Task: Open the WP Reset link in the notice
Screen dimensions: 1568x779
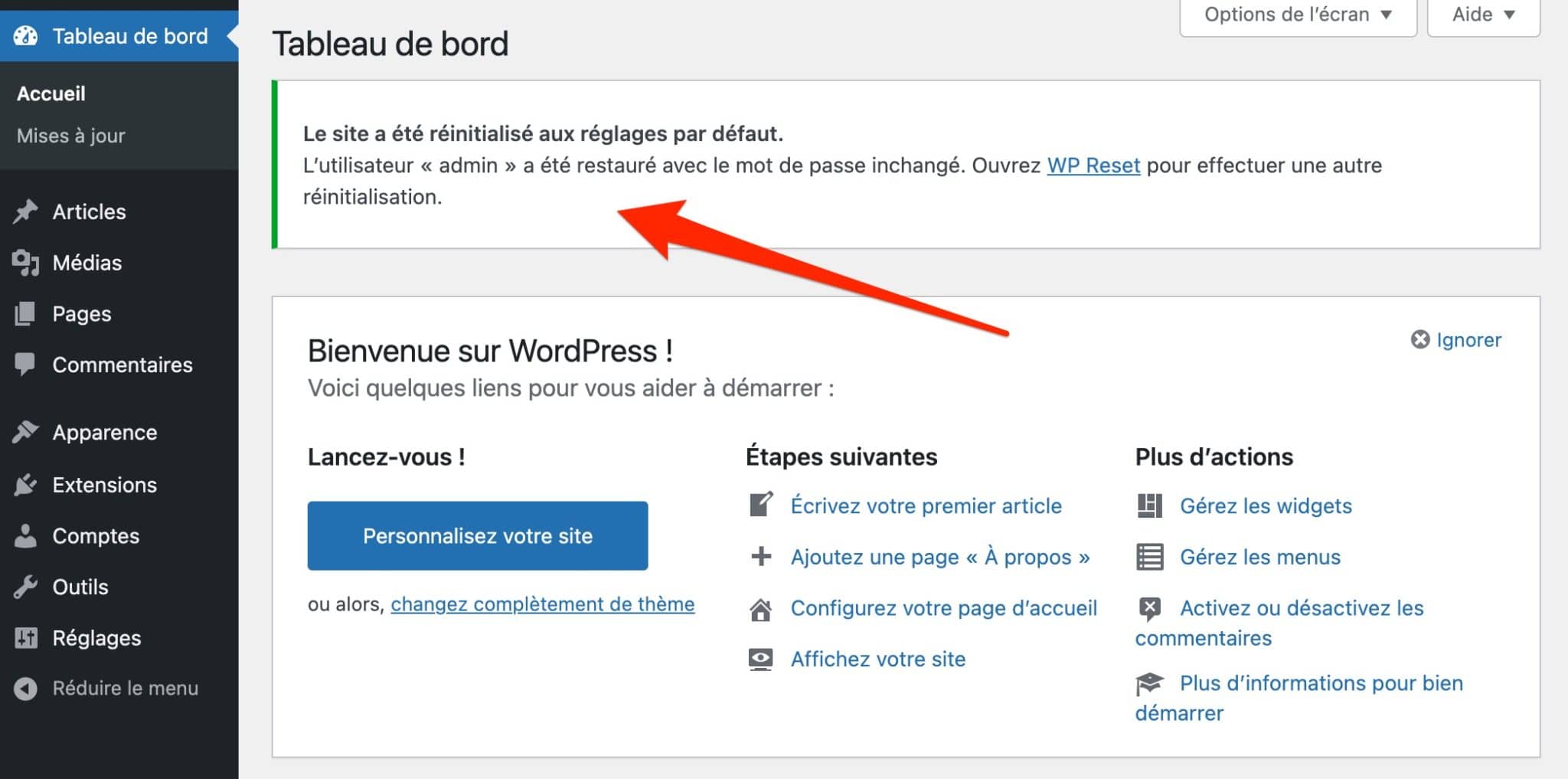Action: point(1093,165)
